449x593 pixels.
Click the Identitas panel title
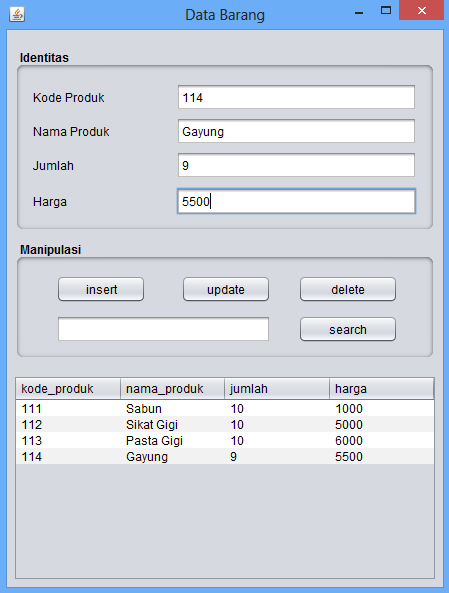(44, 58)
